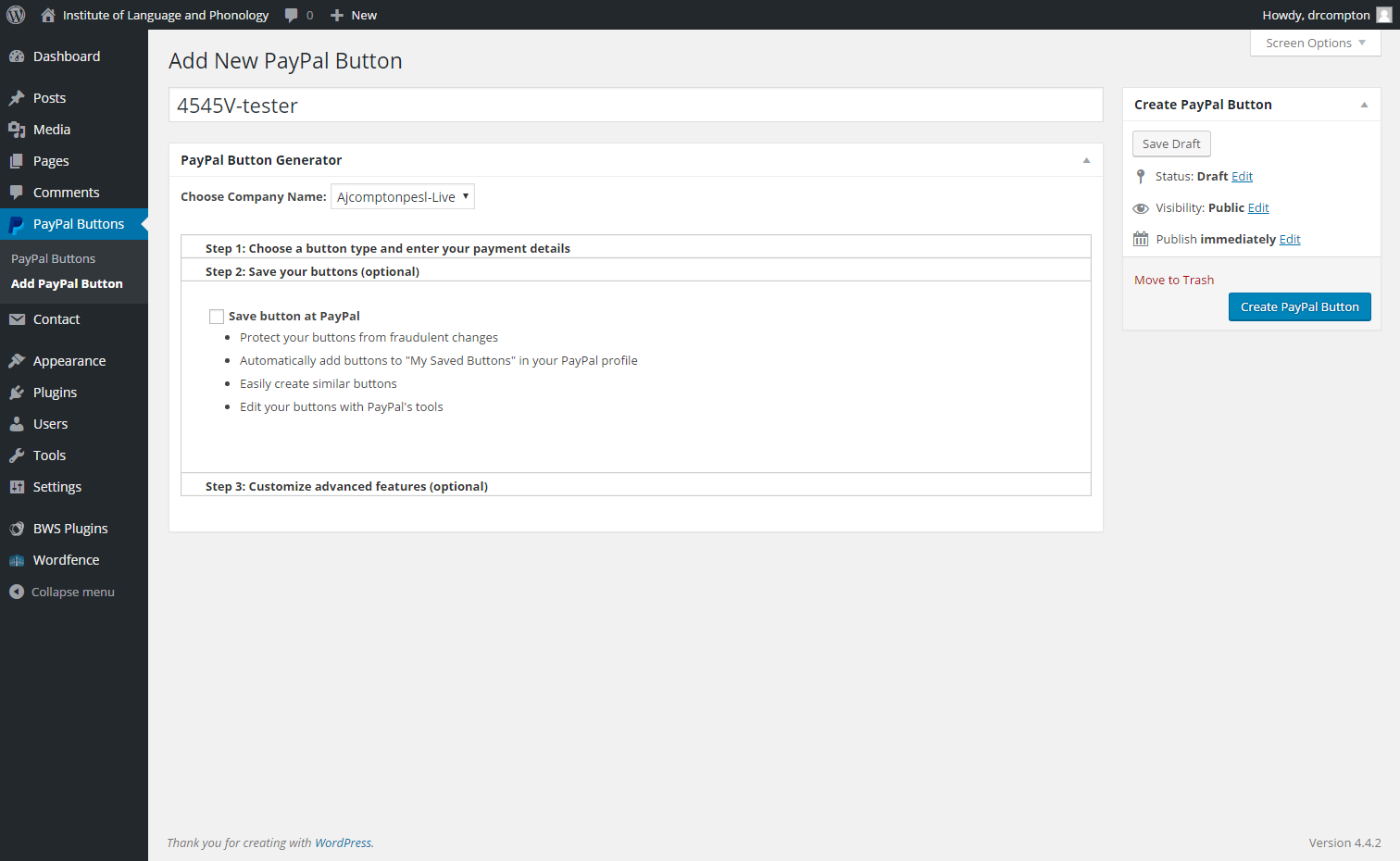Image resolution: width=1400 pixels, height=861 pixels.
Task: Collapse the Create PayPal Button panel arrow
Action: click(x=1364, y=105)
